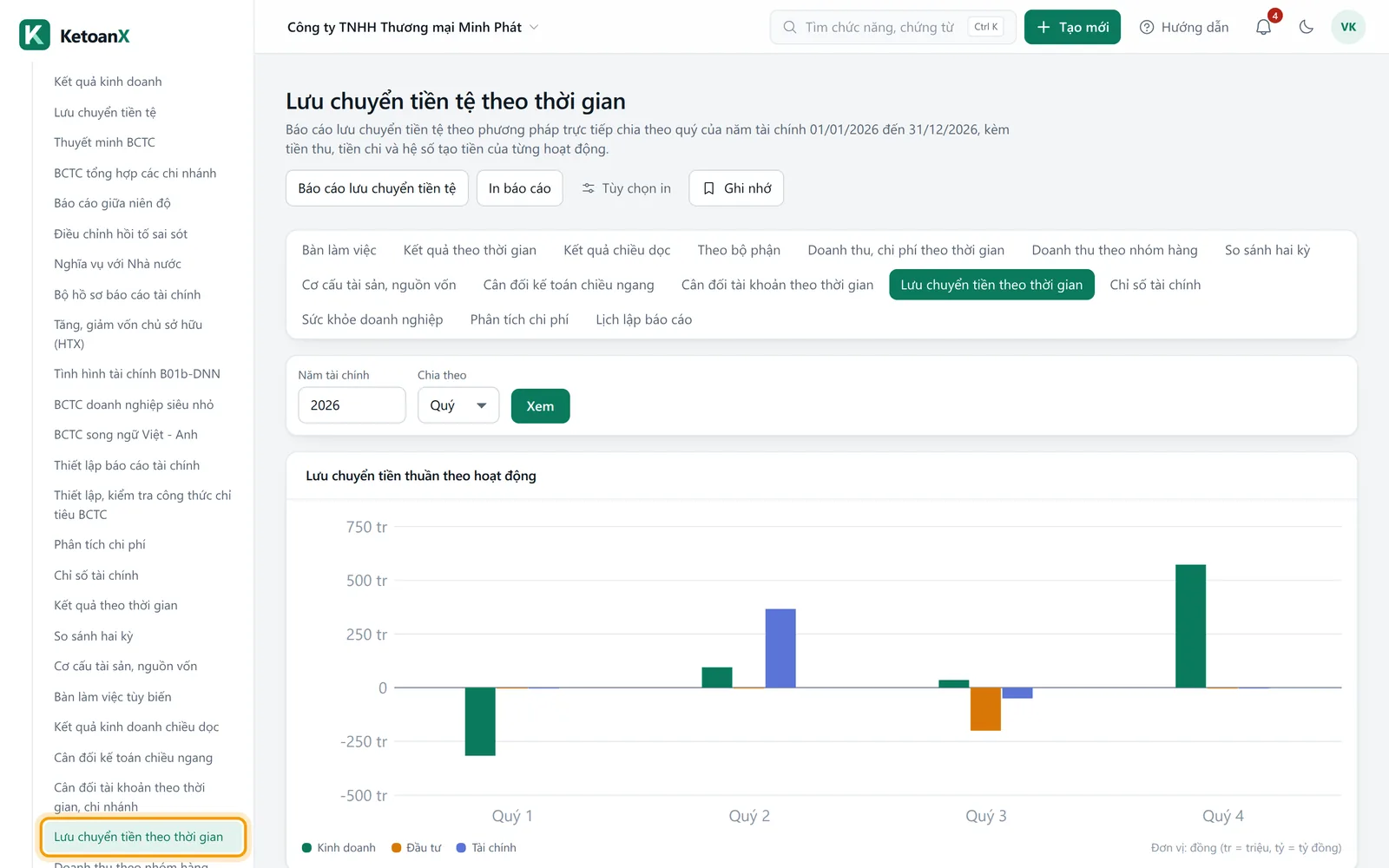The image size is (1389, 868).
Task: Switch to Kết quả chiều dọc tab
Action: [x=617, y=250]
